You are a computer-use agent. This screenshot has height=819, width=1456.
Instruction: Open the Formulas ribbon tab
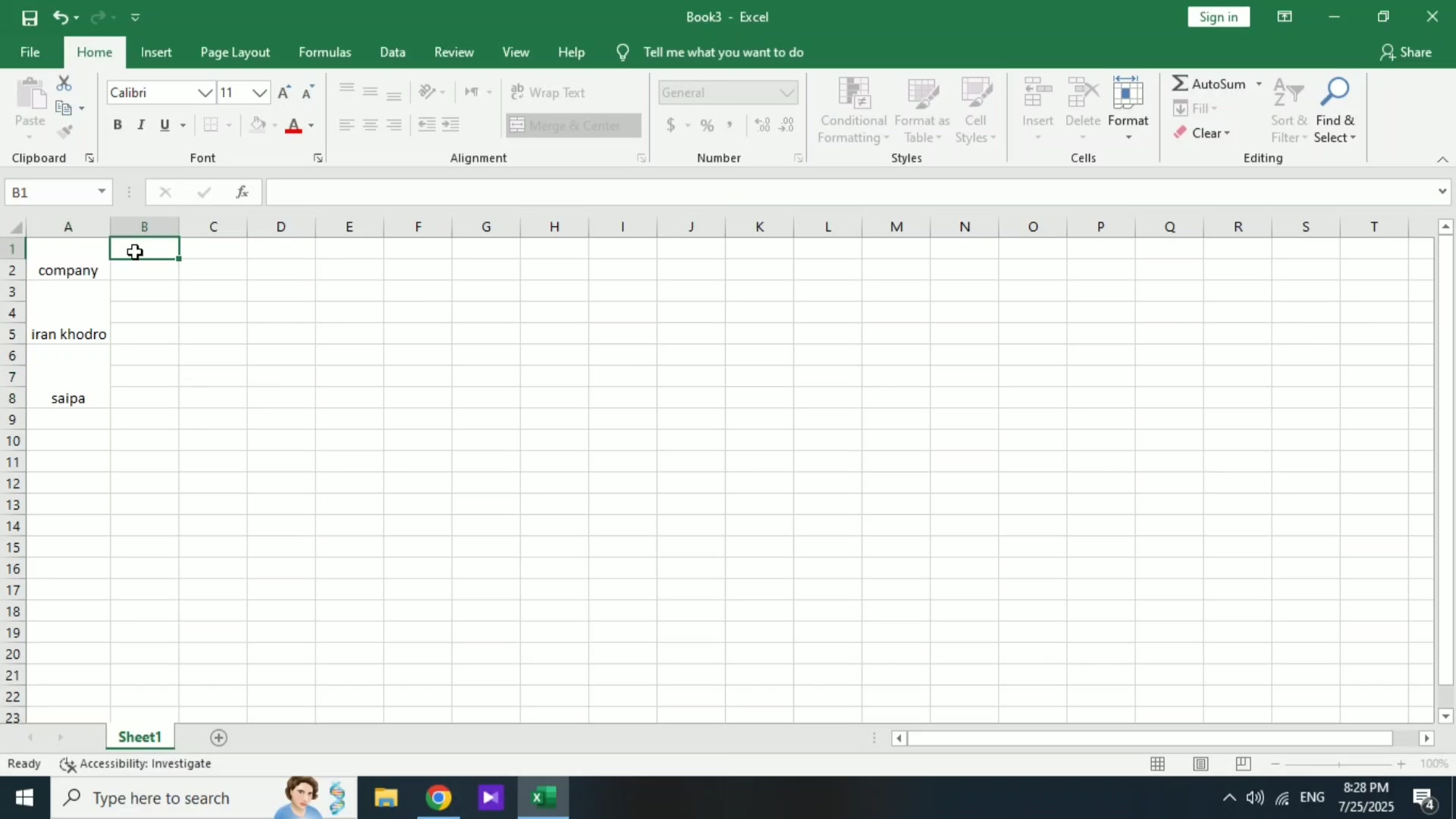tap(325, 52)
